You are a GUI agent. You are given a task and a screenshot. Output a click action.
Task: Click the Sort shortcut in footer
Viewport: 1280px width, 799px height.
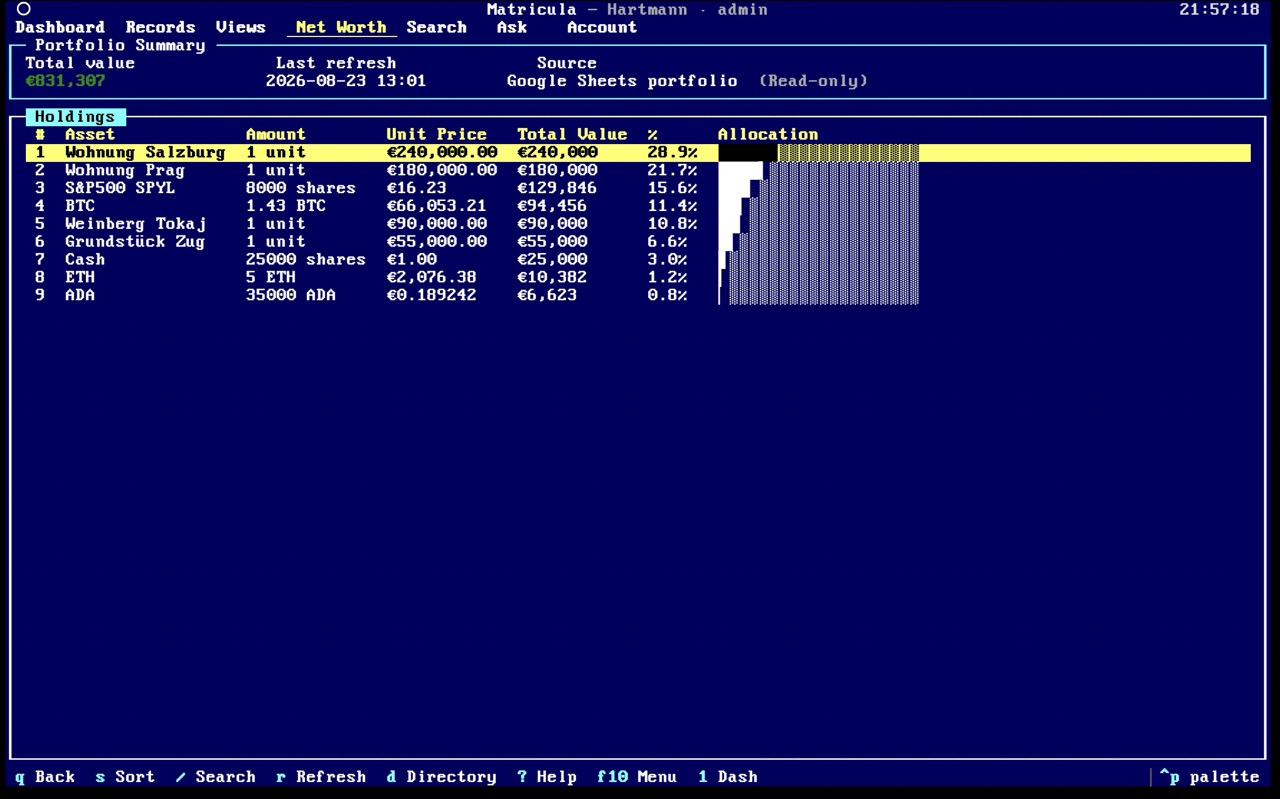coord(125,777)
